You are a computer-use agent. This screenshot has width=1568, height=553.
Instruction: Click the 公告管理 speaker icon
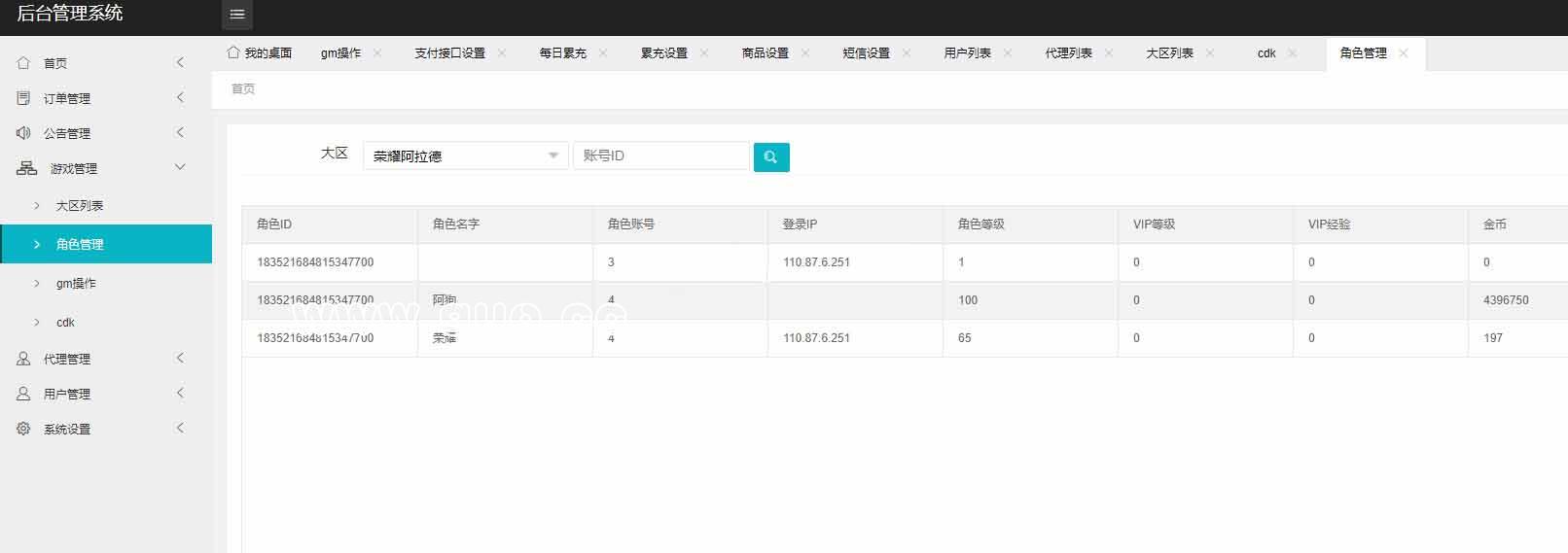[23, 133]
